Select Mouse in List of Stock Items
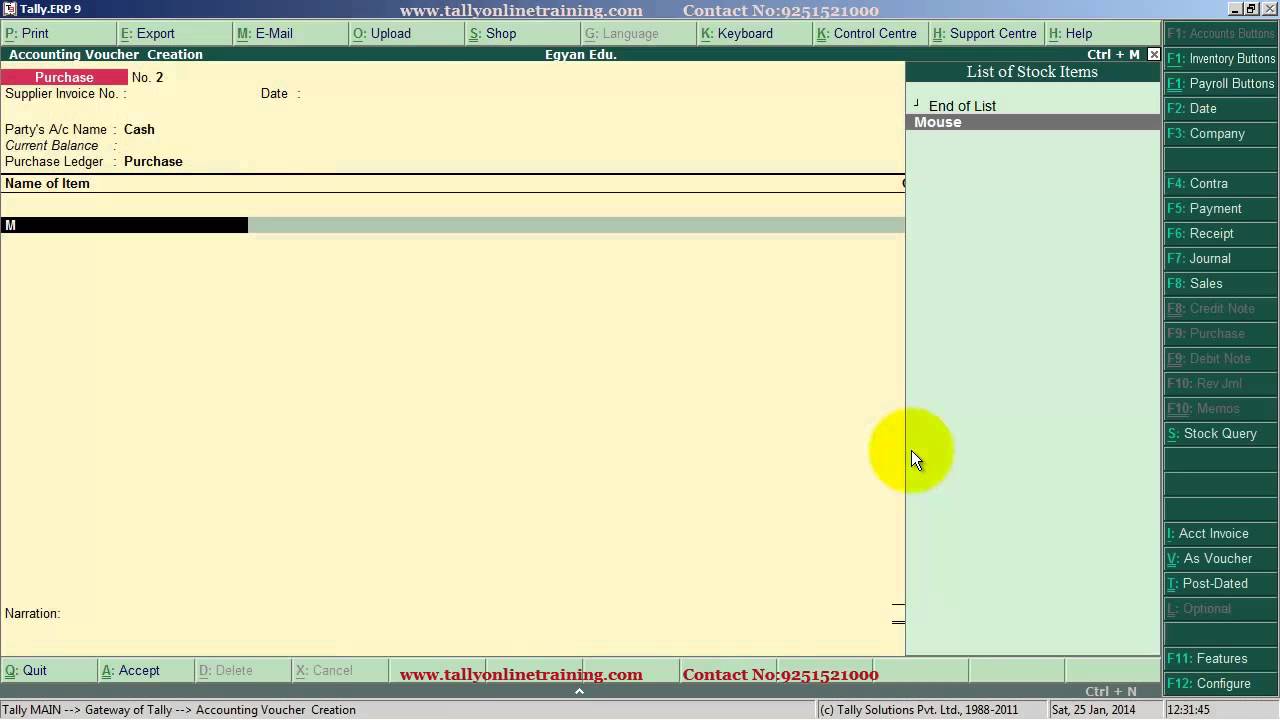The width and height of the screenshot is (1280, 720). (x=1033, y=122)
